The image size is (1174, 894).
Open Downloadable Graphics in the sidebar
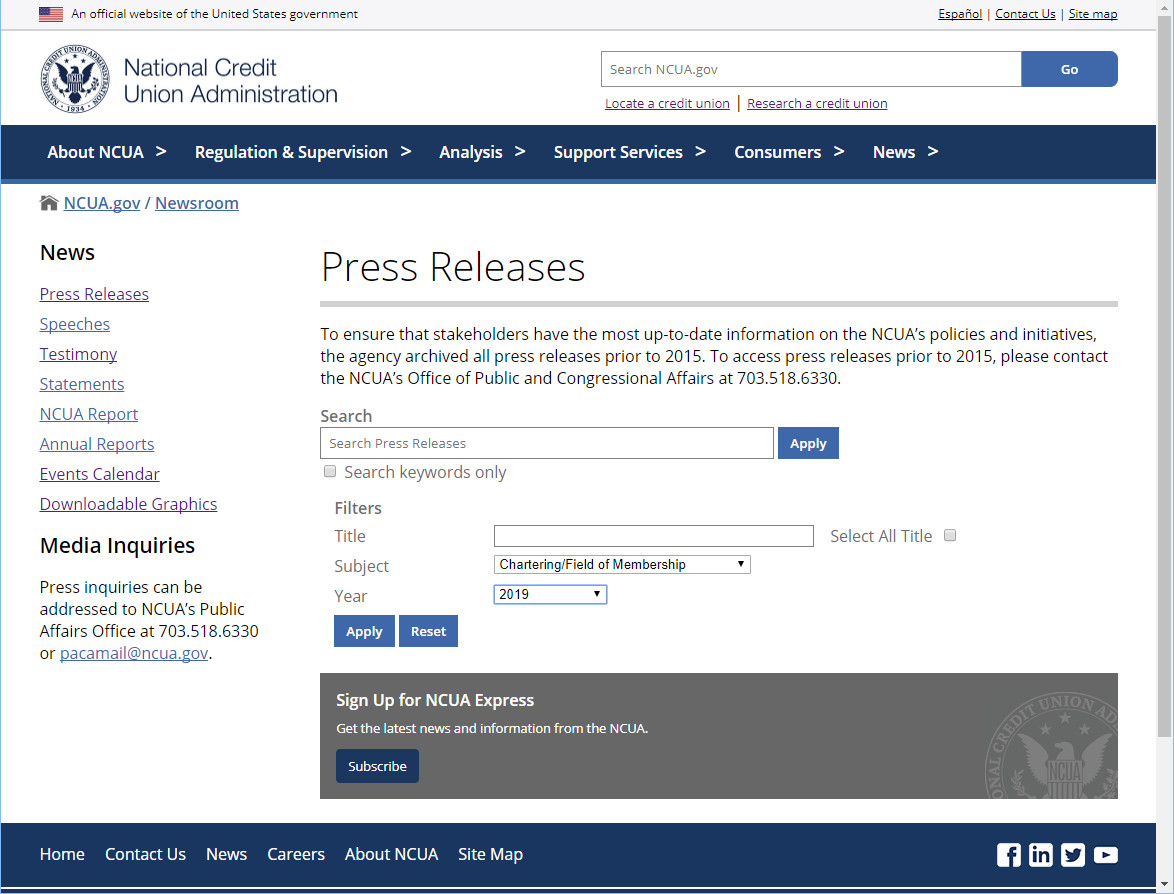[128, 504]
